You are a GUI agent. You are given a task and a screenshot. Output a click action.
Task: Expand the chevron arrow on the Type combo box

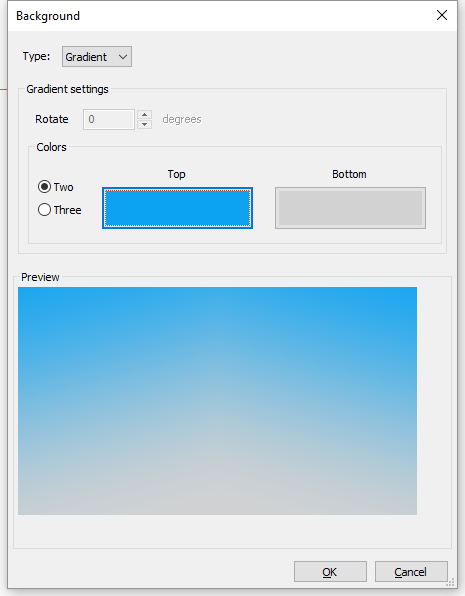[122, 57]
